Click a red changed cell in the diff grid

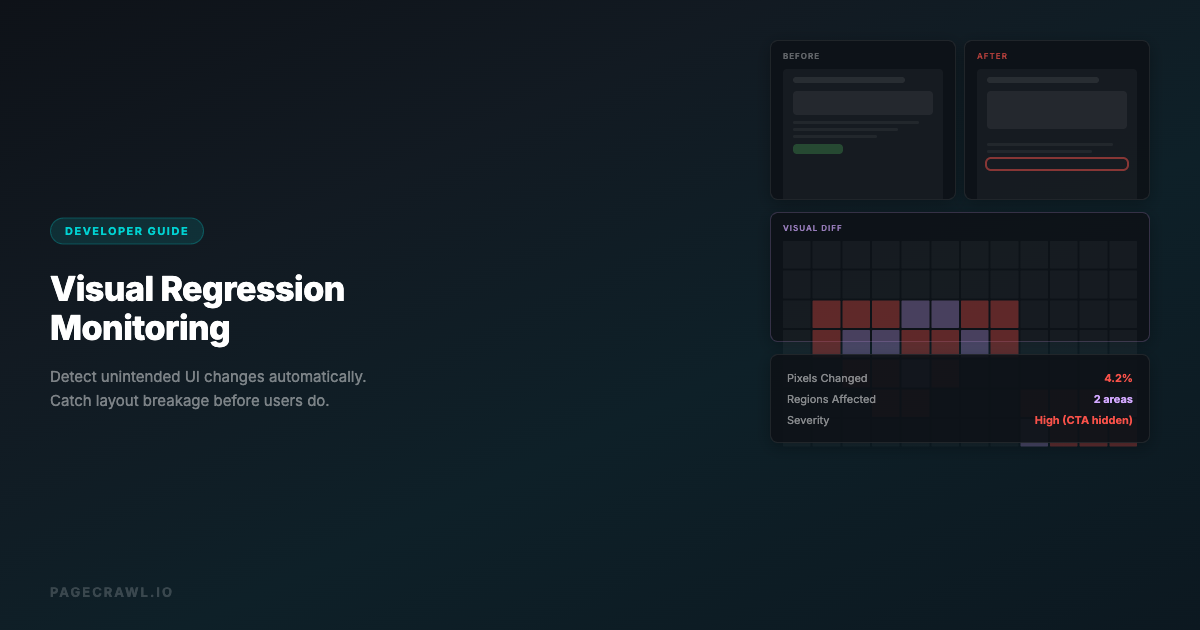point(826,314)
